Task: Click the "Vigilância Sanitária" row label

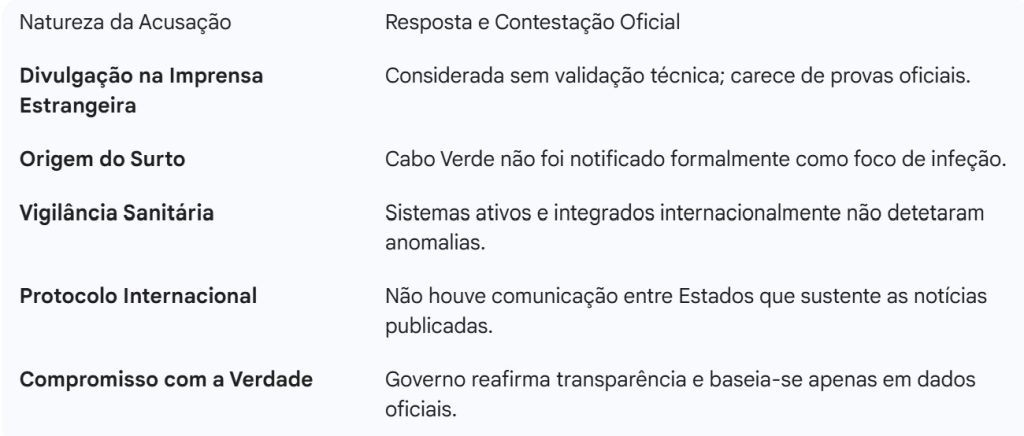Action: (x=117, y=213)
